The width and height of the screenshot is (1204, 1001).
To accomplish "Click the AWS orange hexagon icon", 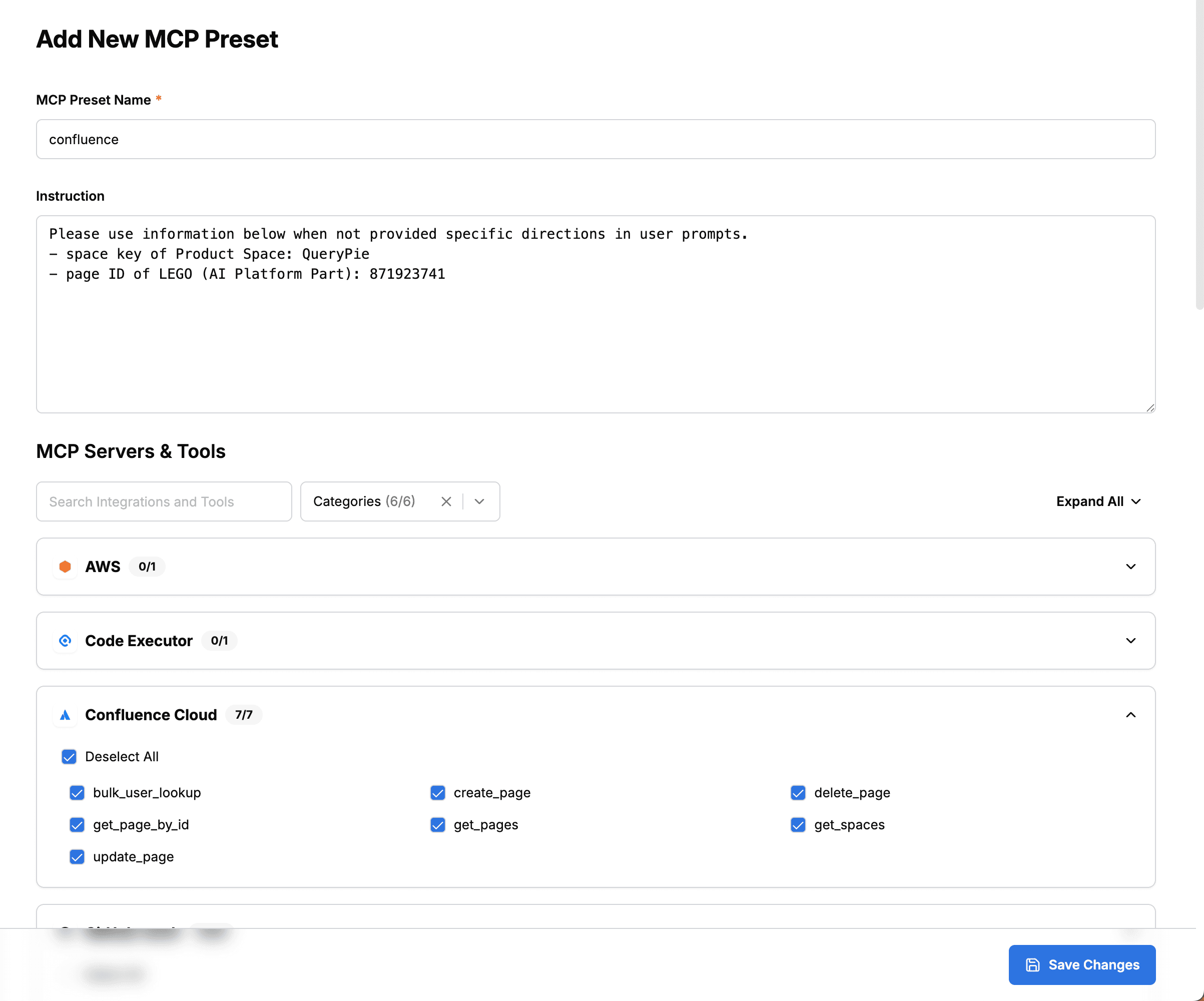I will tap(65, 567).
